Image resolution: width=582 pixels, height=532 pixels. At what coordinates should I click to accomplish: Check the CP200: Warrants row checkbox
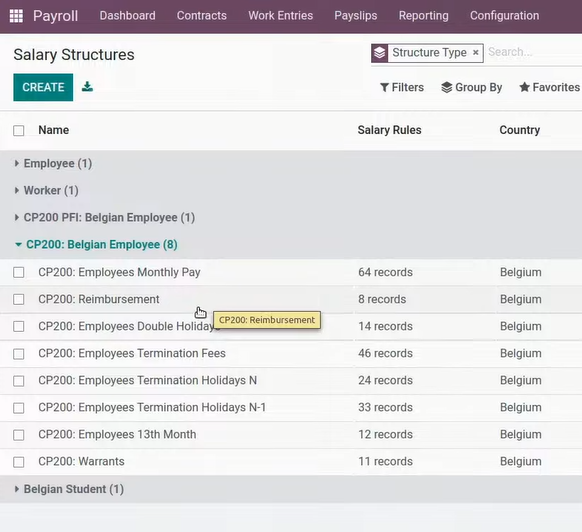(19, 462)
